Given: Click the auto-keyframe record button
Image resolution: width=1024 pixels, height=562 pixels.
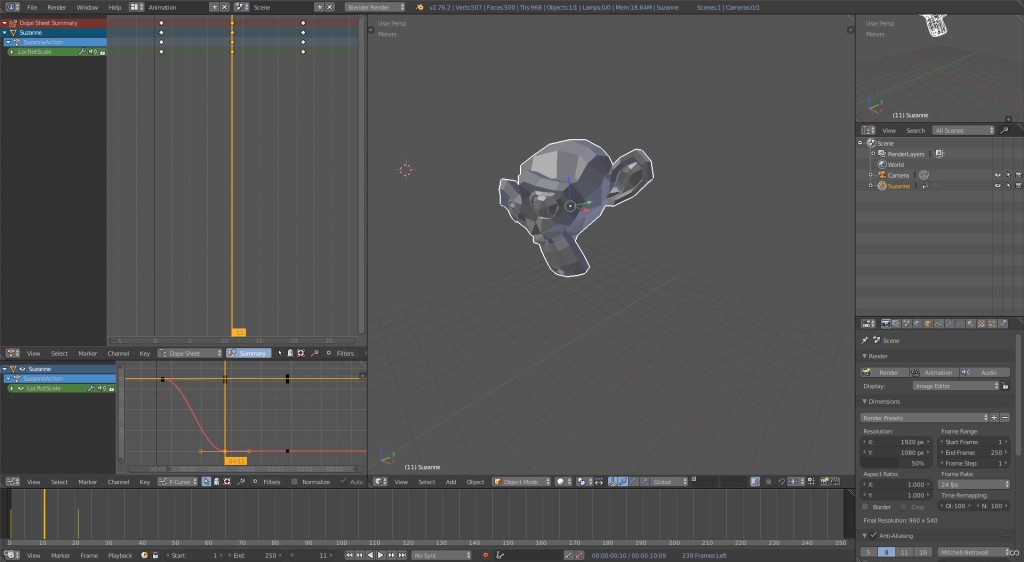Looking at the screenshot, I should click(x=485, y=555).
